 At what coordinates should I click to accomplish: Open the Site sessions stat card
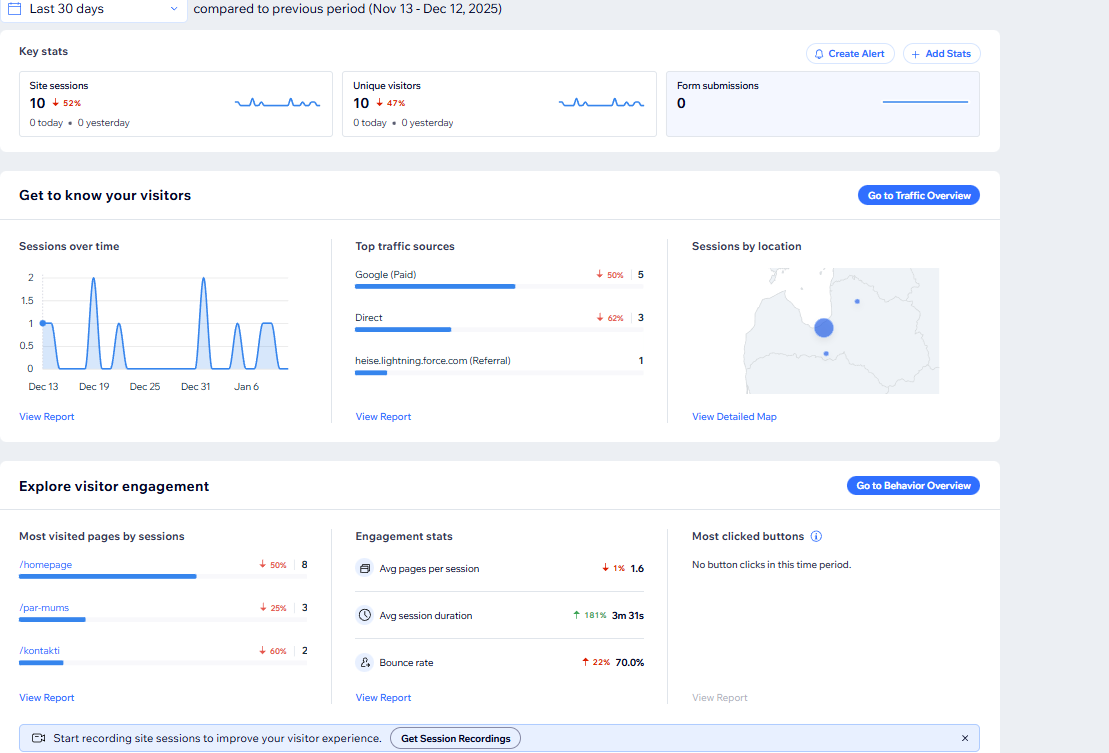pyautogui.click(x=176, y=104)
